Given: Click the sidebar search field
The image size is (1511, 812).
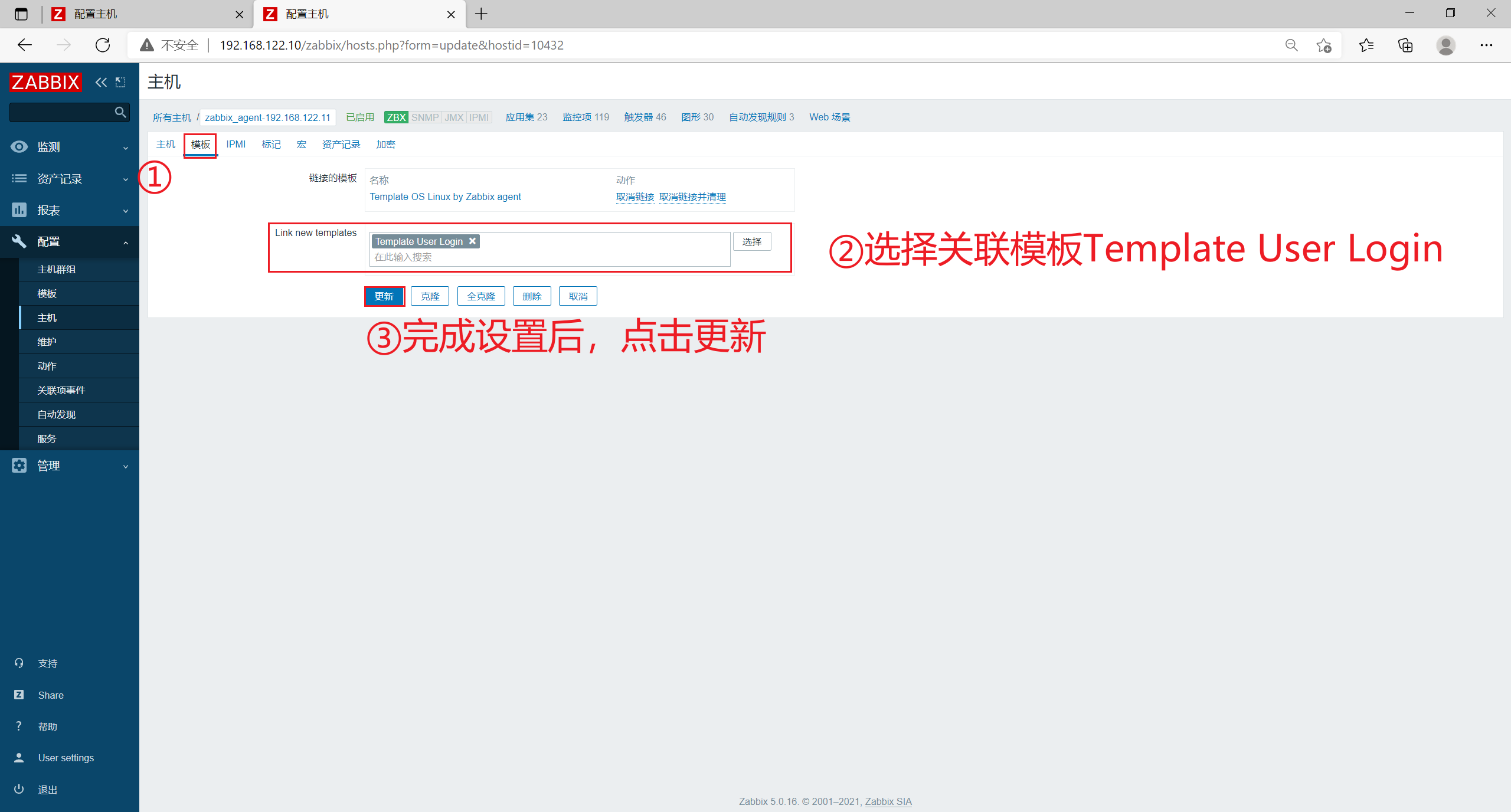Looking at the screenshot, I should 70,112.
